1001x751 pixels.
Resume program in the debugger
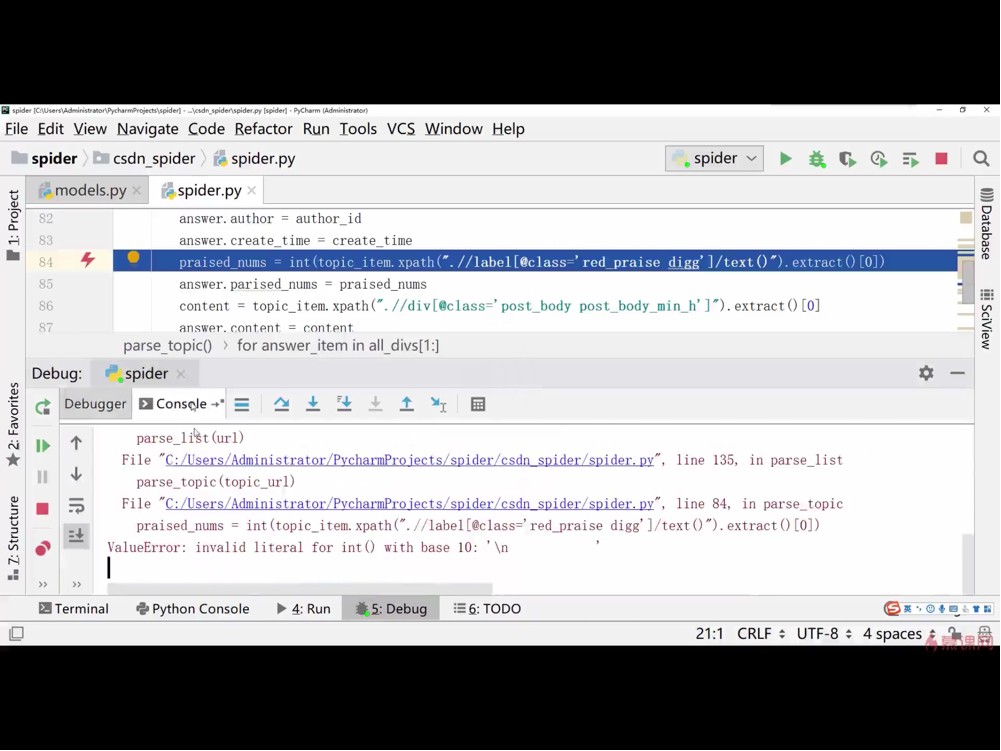pos(43,446)
